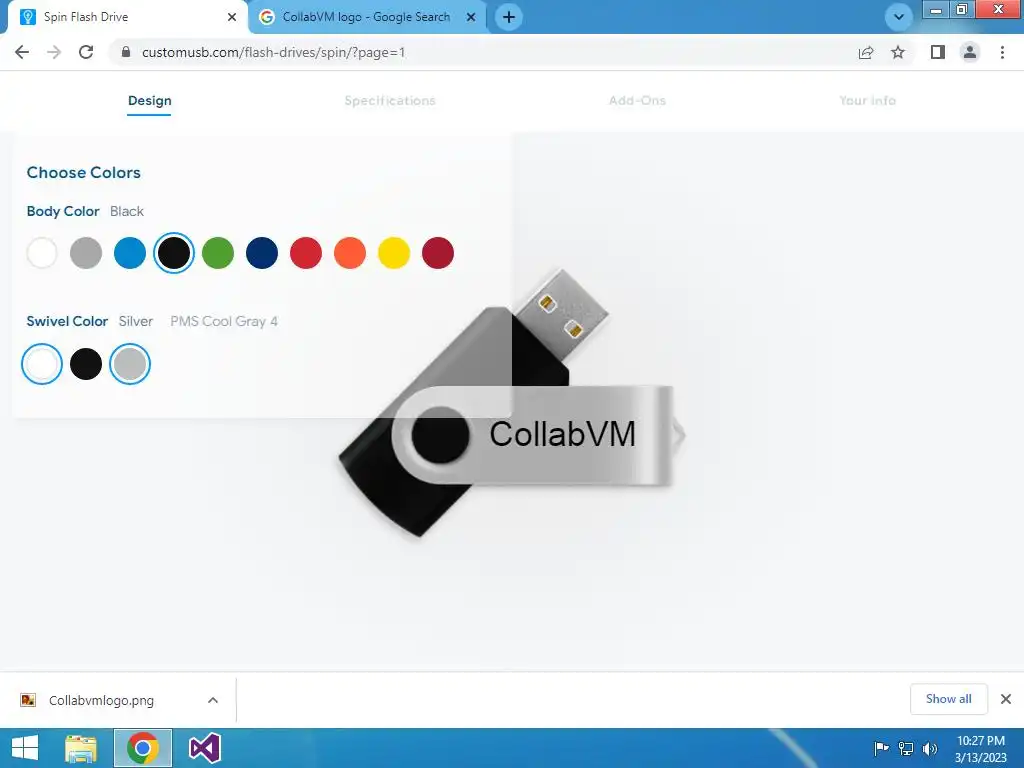Go back with the browser back arrow

click(22, 52)
